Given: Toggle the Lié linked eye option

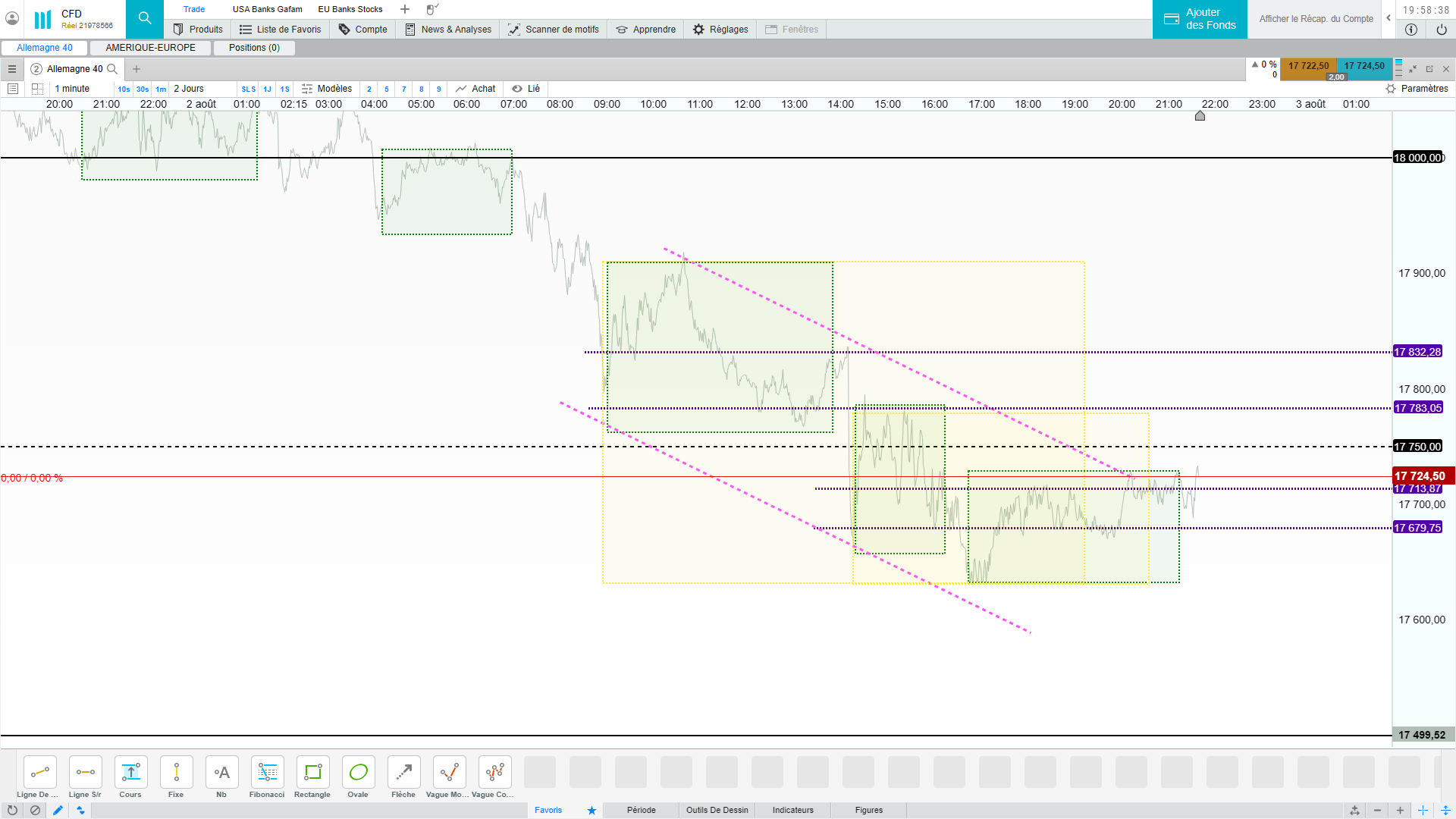Looking at the screenshot, I should click(526, 89).
